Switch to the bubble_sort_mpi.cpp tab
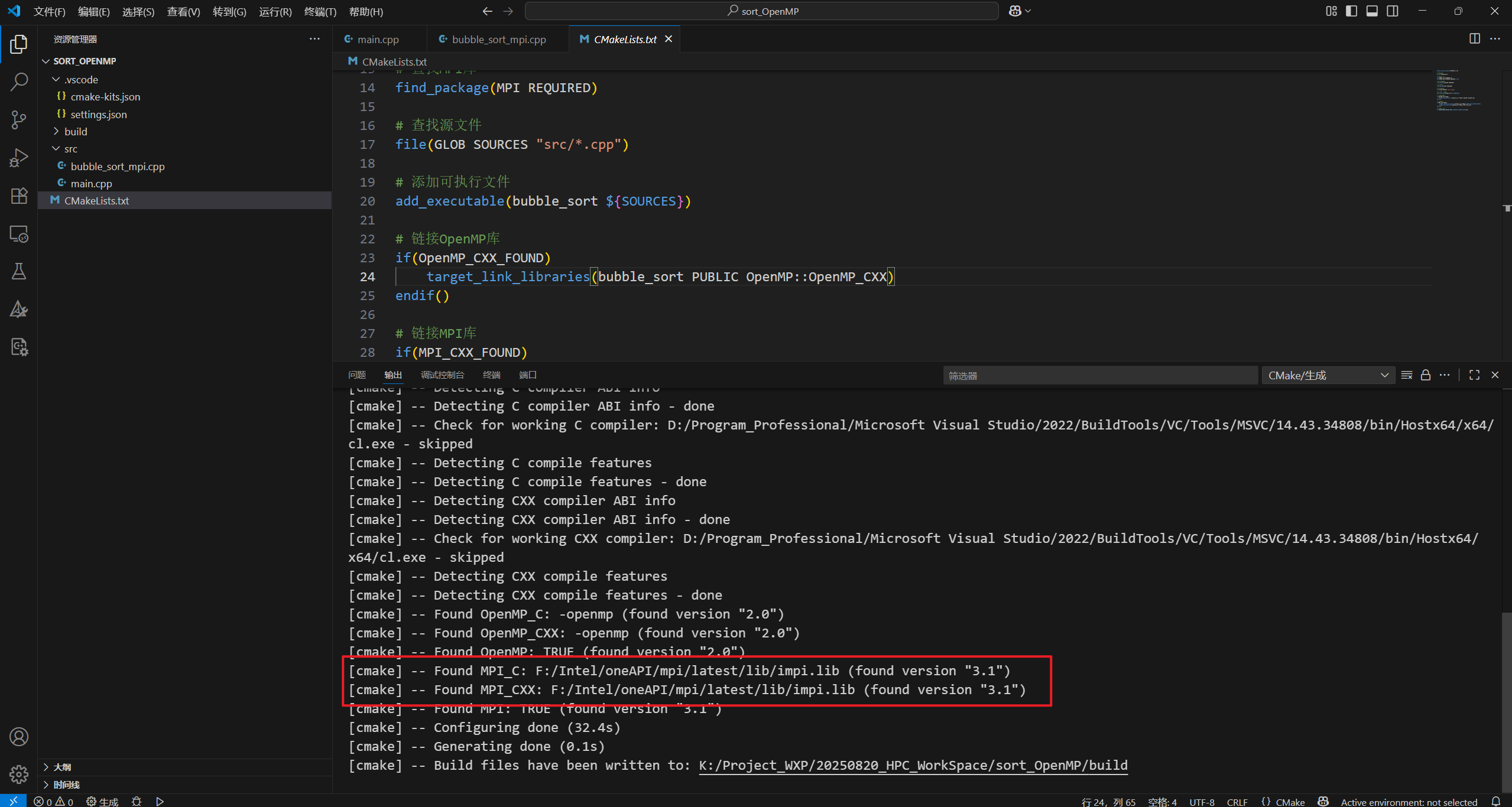Image resolution: width=1512 pixels, height=807 pixels. (498, 39)
